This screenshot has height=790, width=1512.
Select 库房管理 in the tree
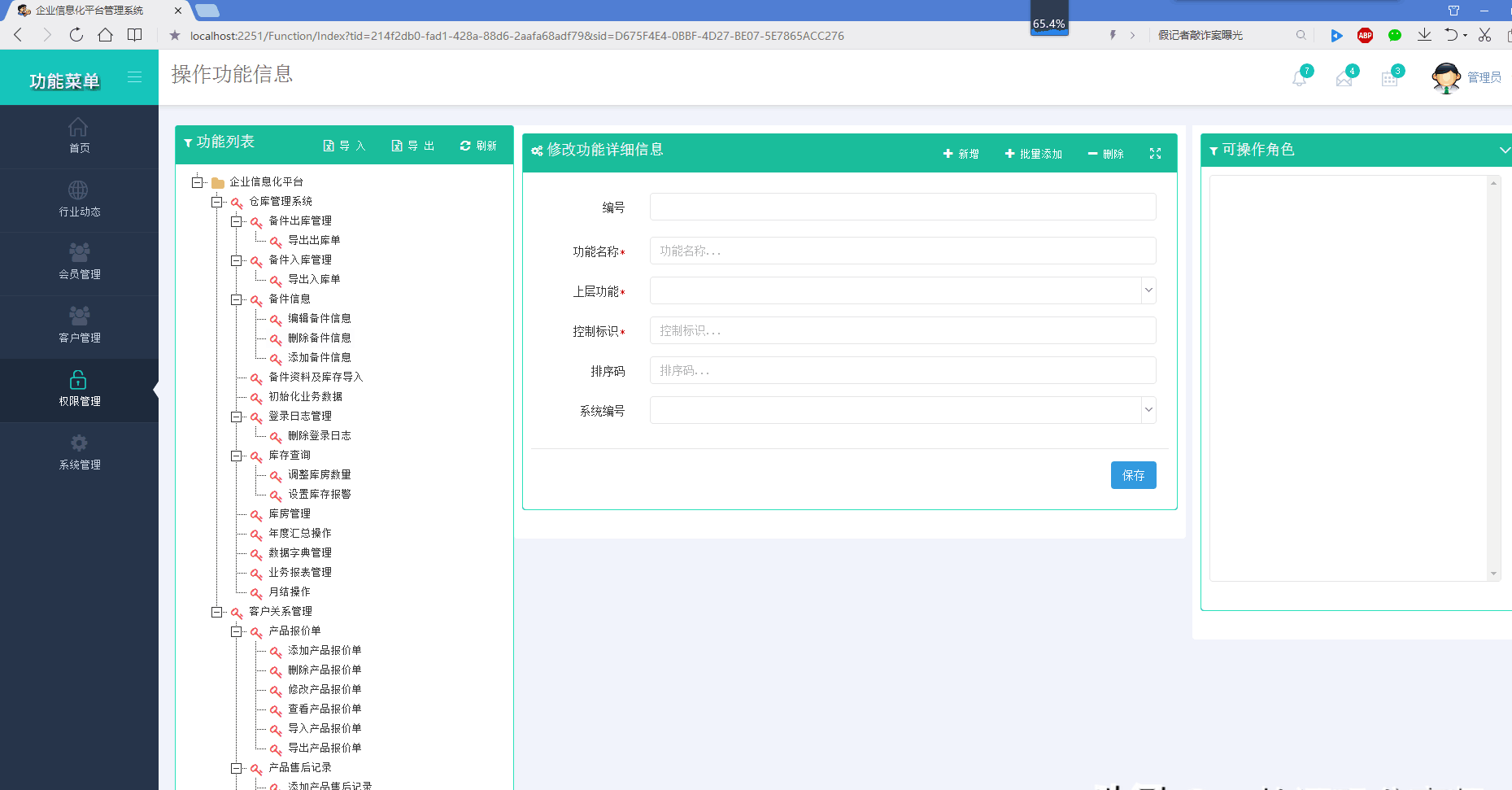290,513
